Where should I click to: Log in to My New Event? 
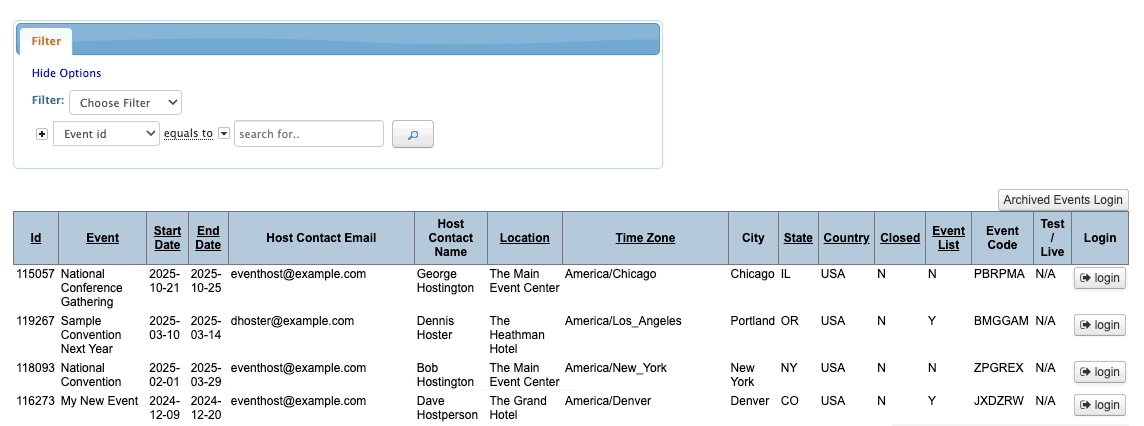tap(1099, 405)
